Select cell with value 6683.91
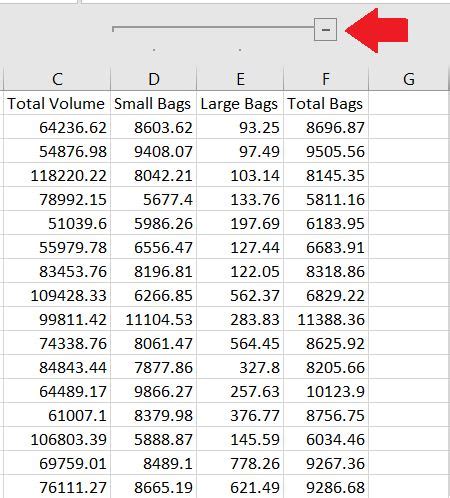This screenshot has height=498, width=450. point(326,247)
